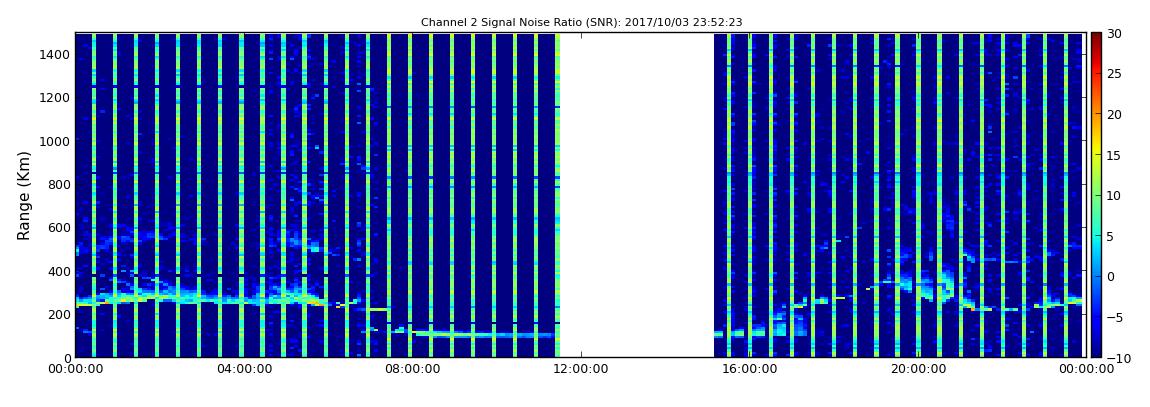Click the 20:00:00 time axis label
The image size is (1150, 407).
pyautogui.click(x=918, y=370)
